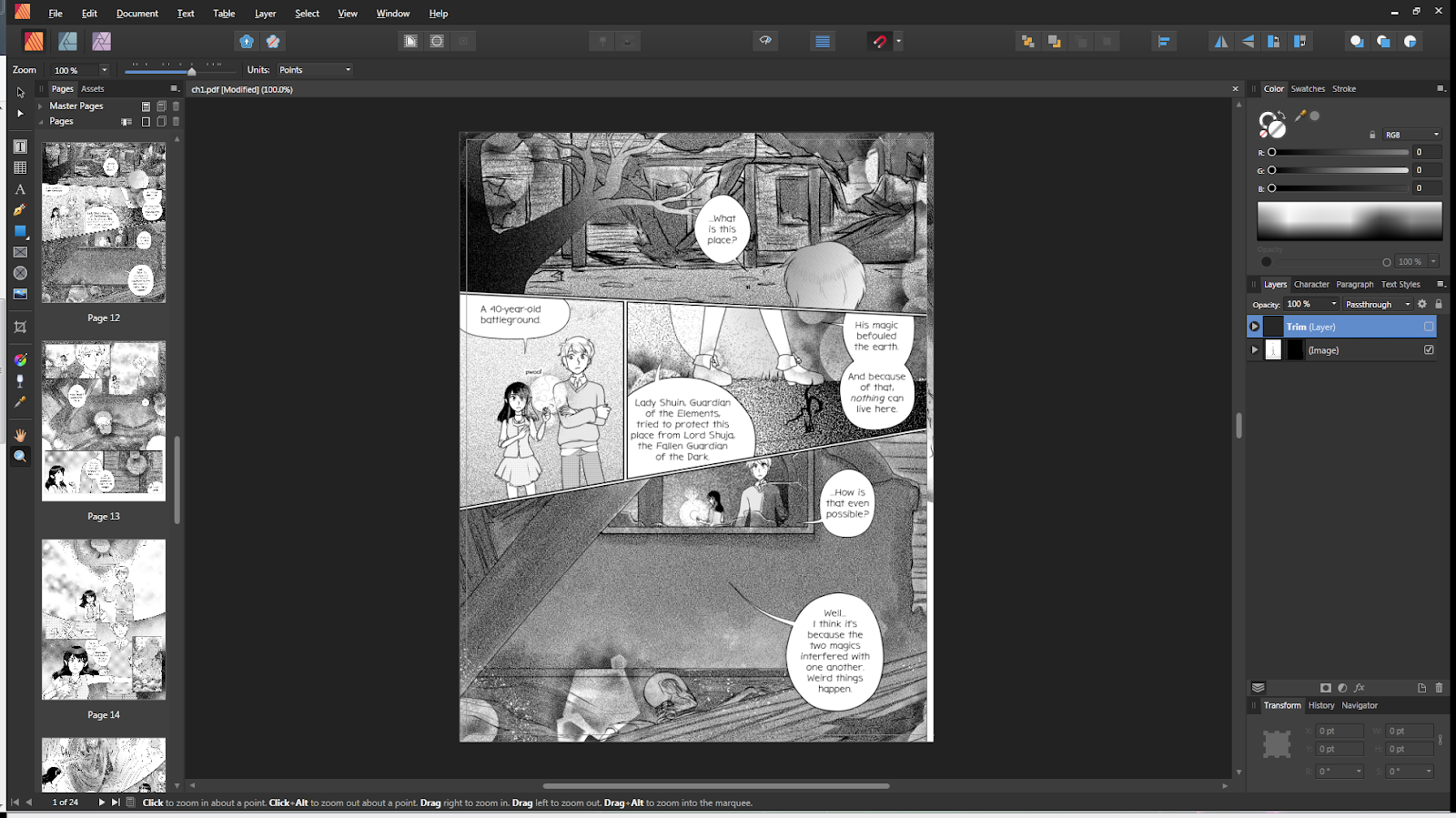Click the Alignment icon in toolbar
Screen dimensions: 1456x818
1164,41
